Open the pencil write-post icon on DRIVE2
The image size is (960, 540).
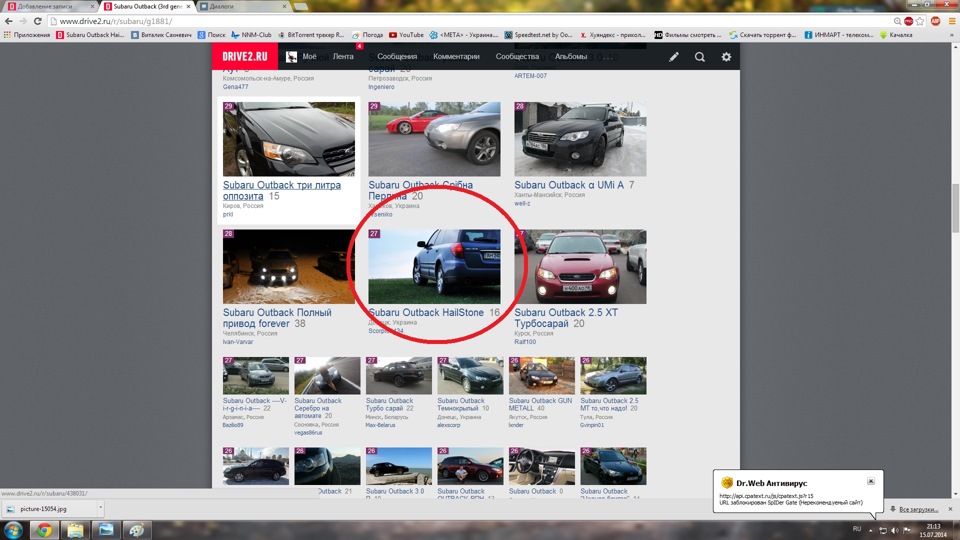click(x=673, y=56)
